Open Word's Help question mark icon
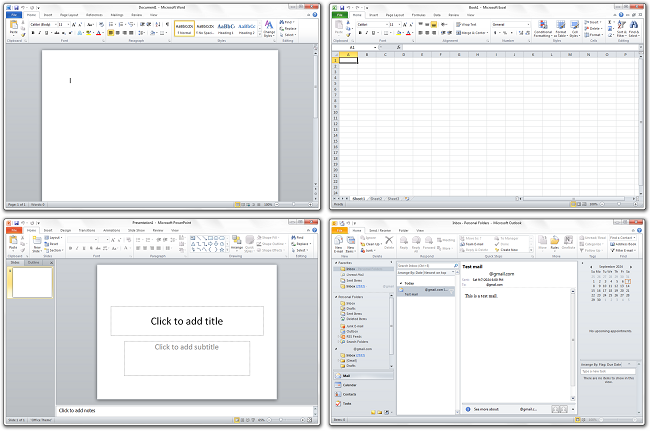 point(315,15)
